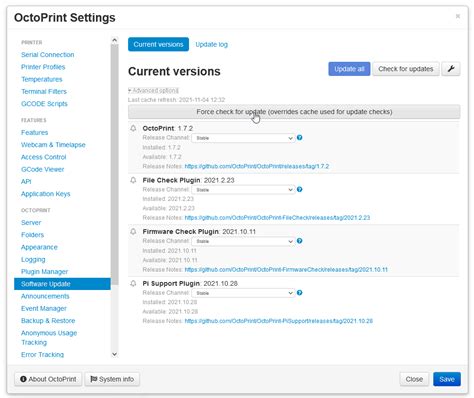The image size is (474, 398).
Task: Open the PiSupport 2021.10.28 release notes link
Action: coord(279,321)
